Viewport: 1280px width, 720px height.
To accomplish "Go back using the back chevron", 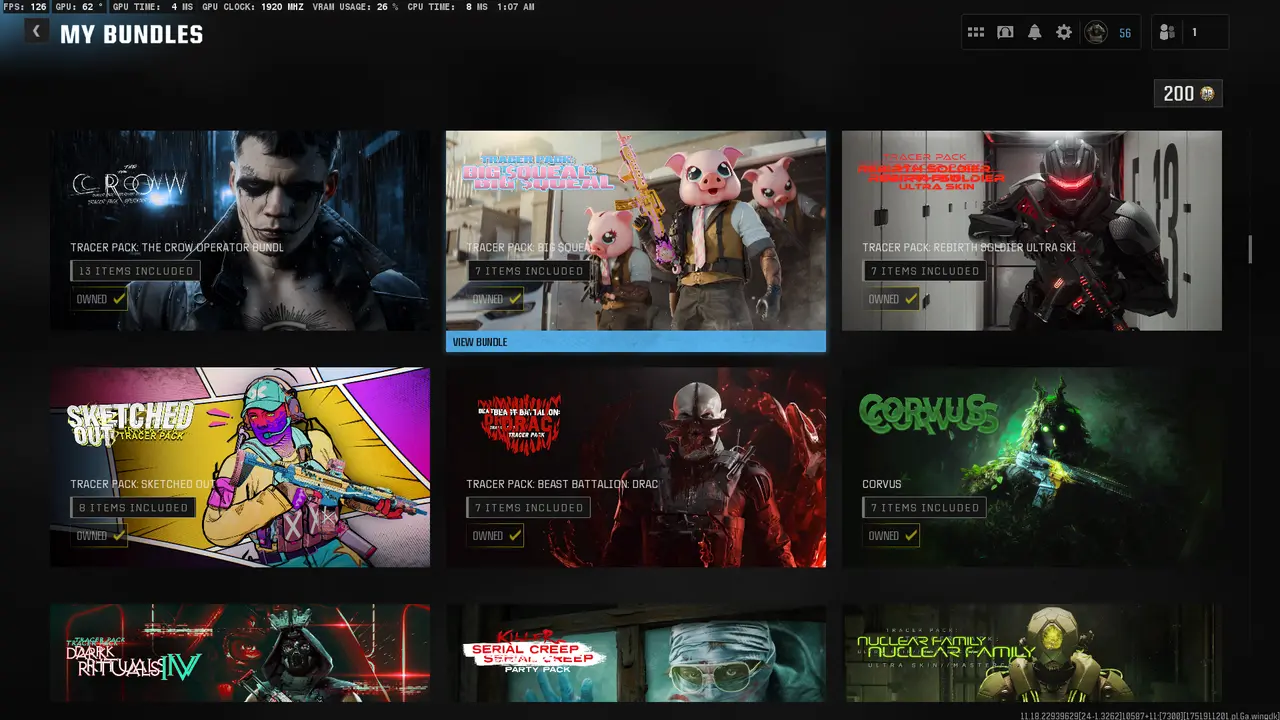I will pos(36,31).
